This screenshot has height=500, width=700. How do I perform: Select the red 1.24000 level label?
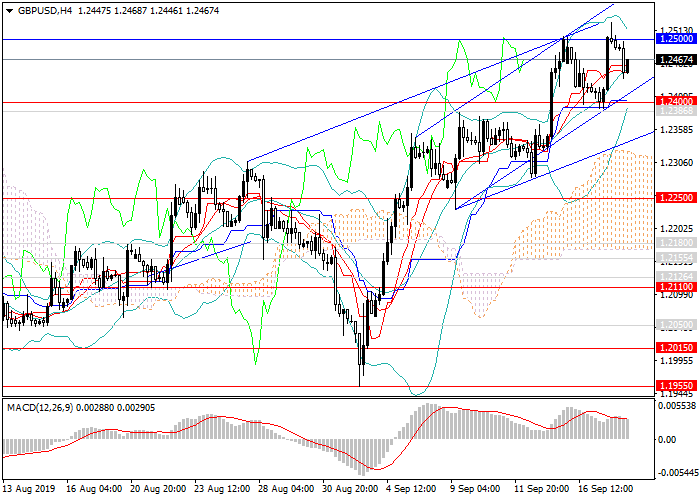click(x=676, y=102)
